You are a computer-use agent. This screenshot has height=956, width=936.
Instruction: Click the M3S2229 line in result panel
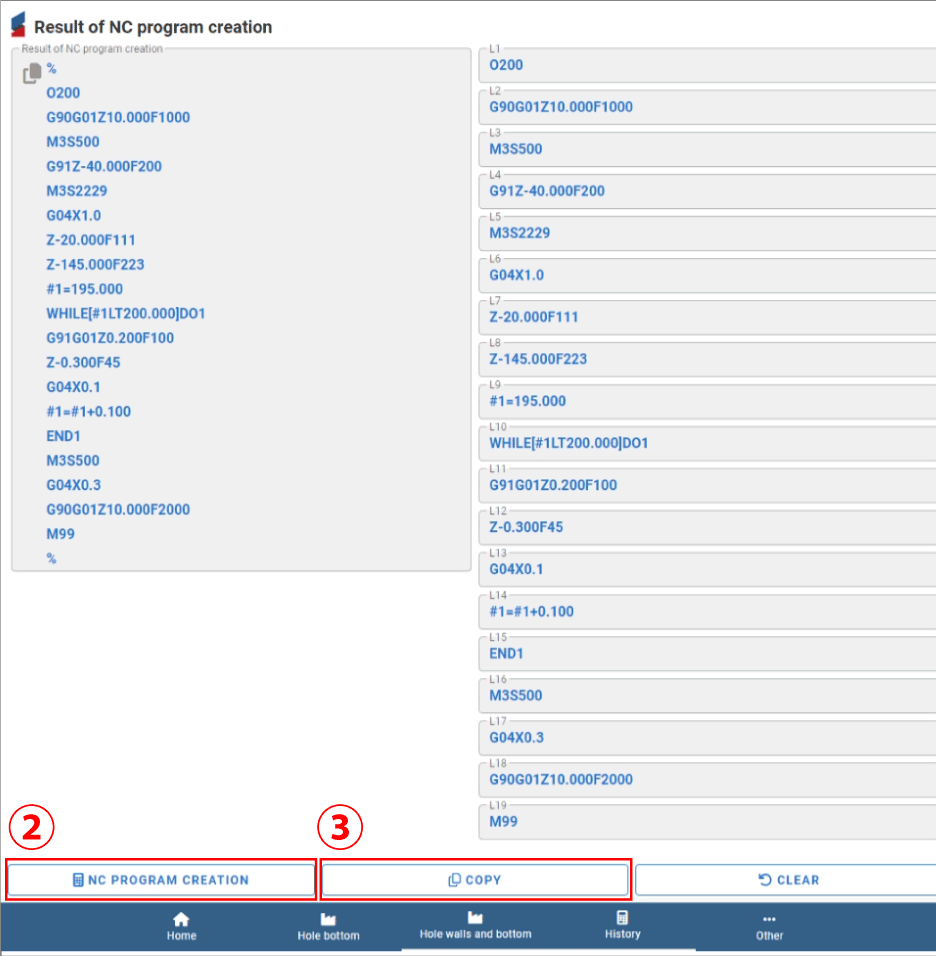click(x=77, y=191)
